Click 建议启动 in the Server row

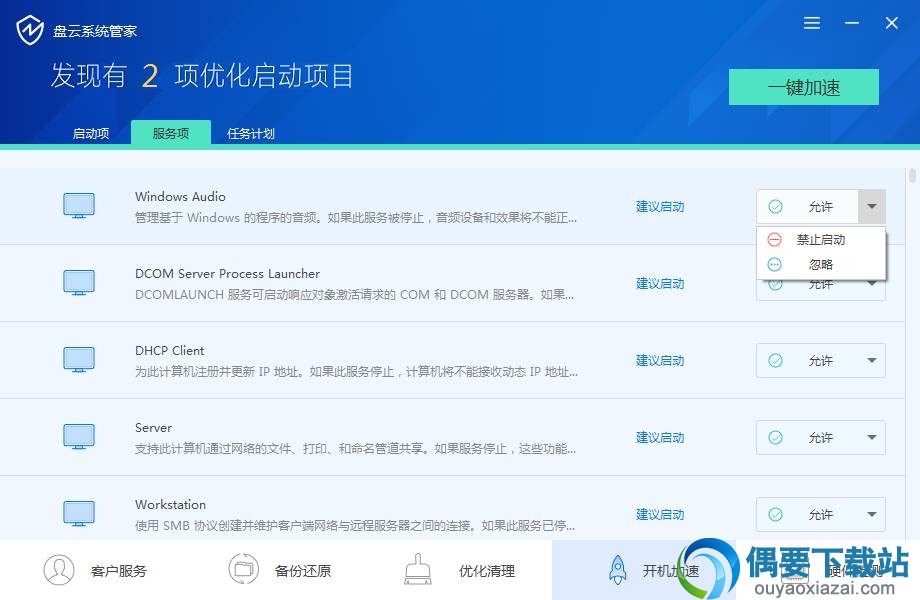660,438
